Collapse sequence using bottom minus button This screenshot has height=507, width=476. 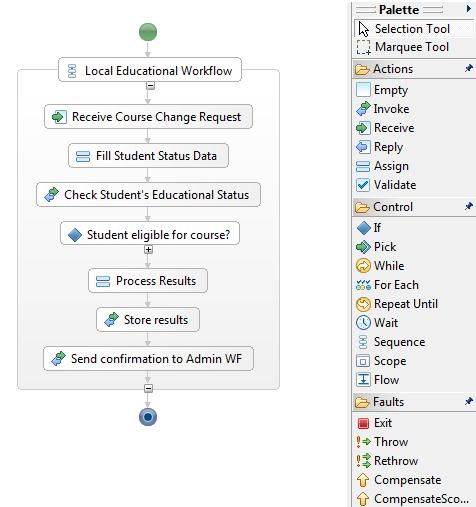(148, 388)
